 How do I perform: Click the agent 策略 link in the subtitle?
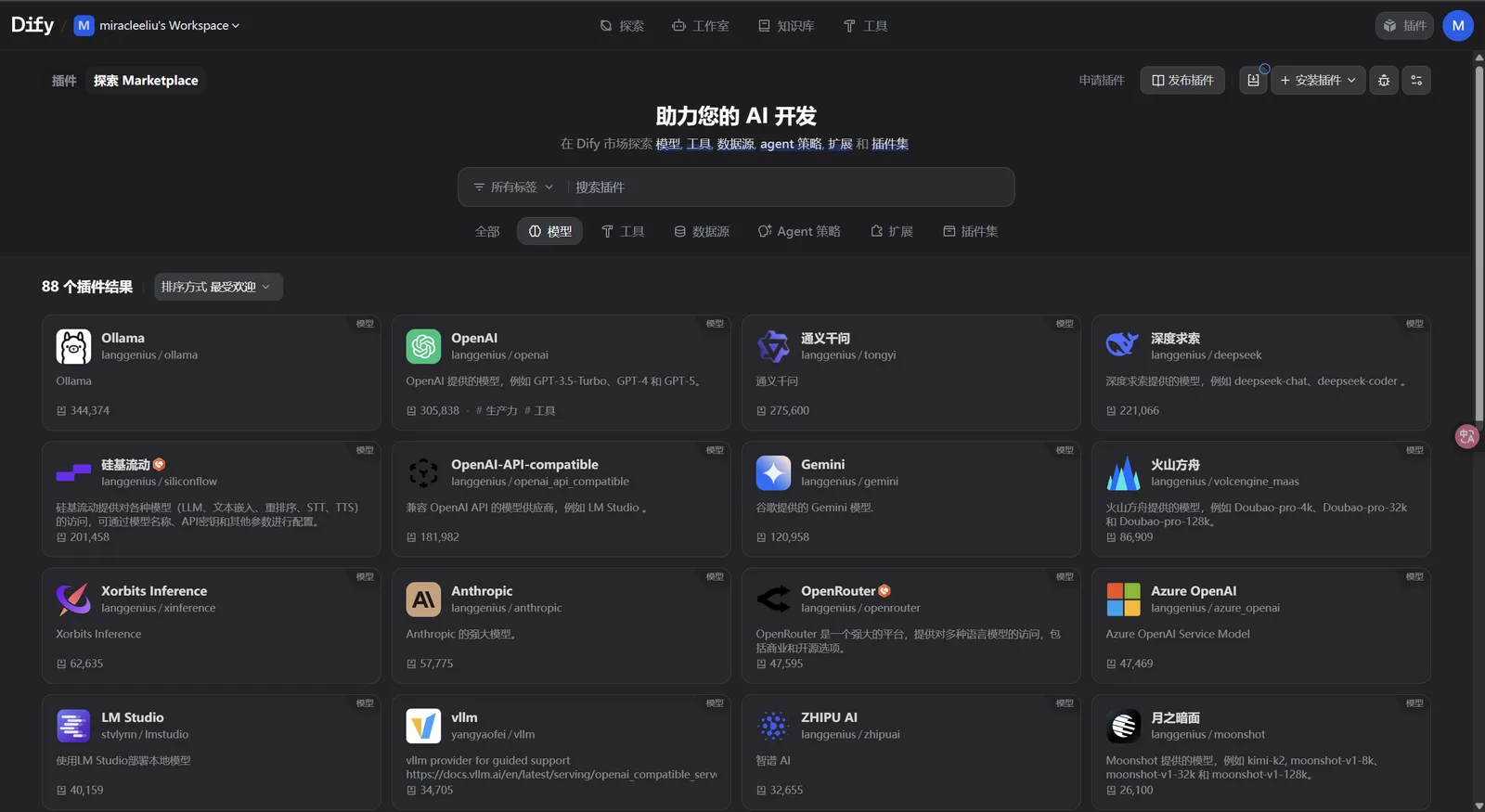pos(791,144)
